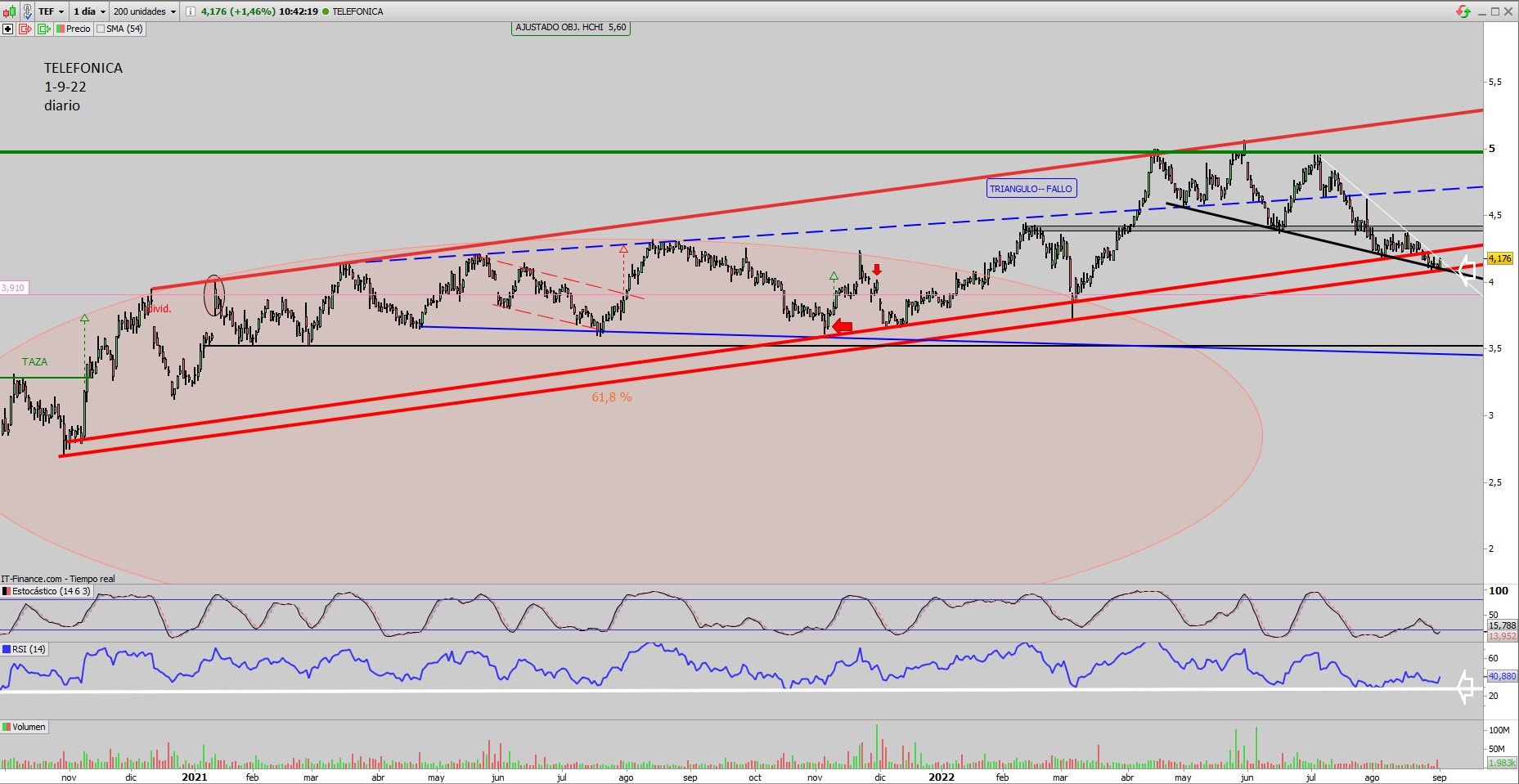Select the 'TRIANGULO-- FALLO' annotation box

coord(1031,189)
